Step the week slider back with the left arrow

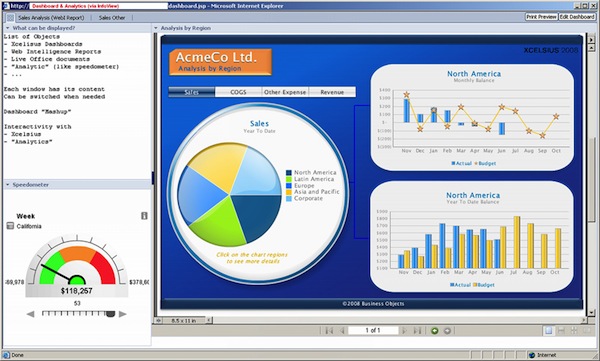point(31,314)
